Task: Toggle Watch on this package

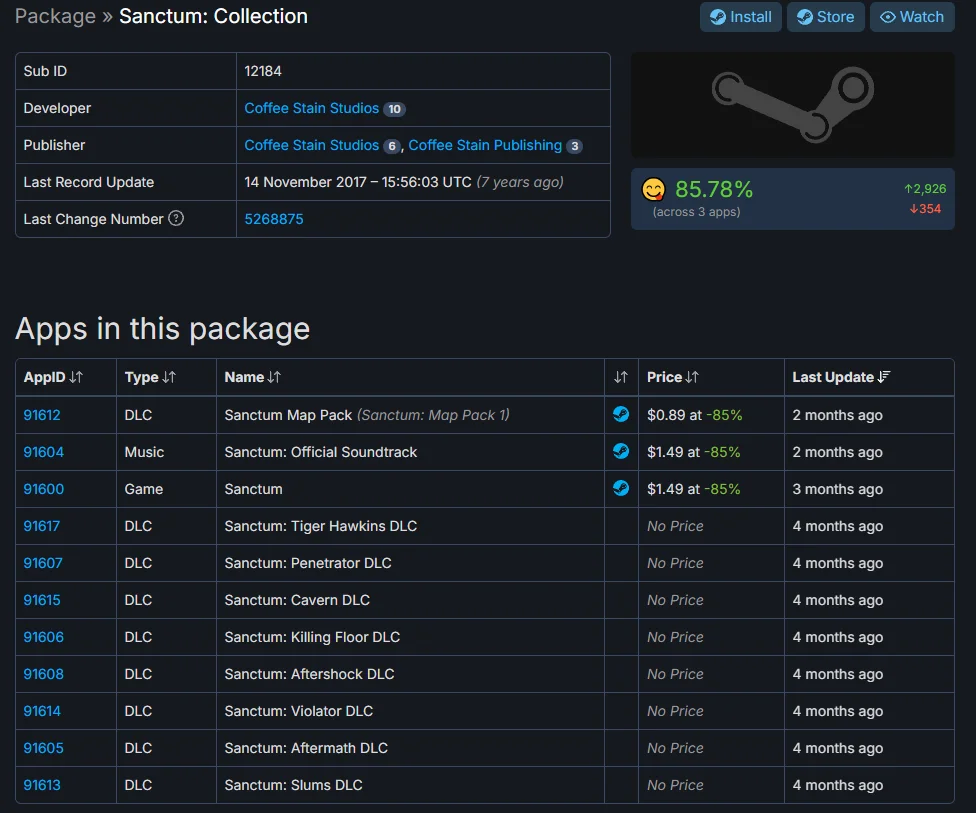Action: click(912, 17)
